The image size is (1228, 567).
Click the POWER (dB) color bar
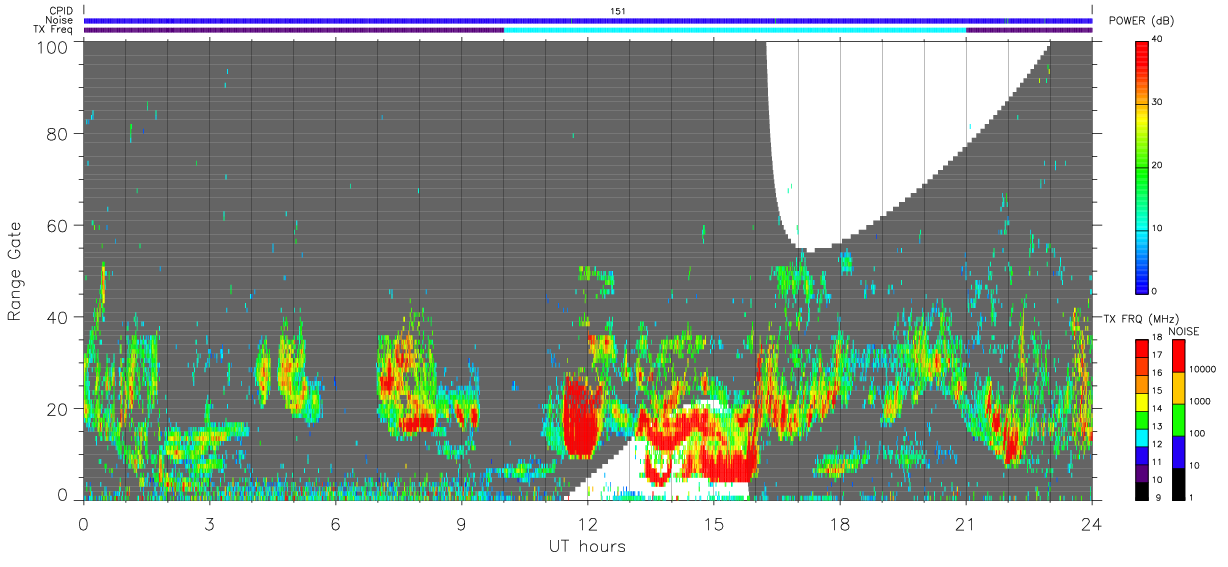click(x=1143, y=166)
